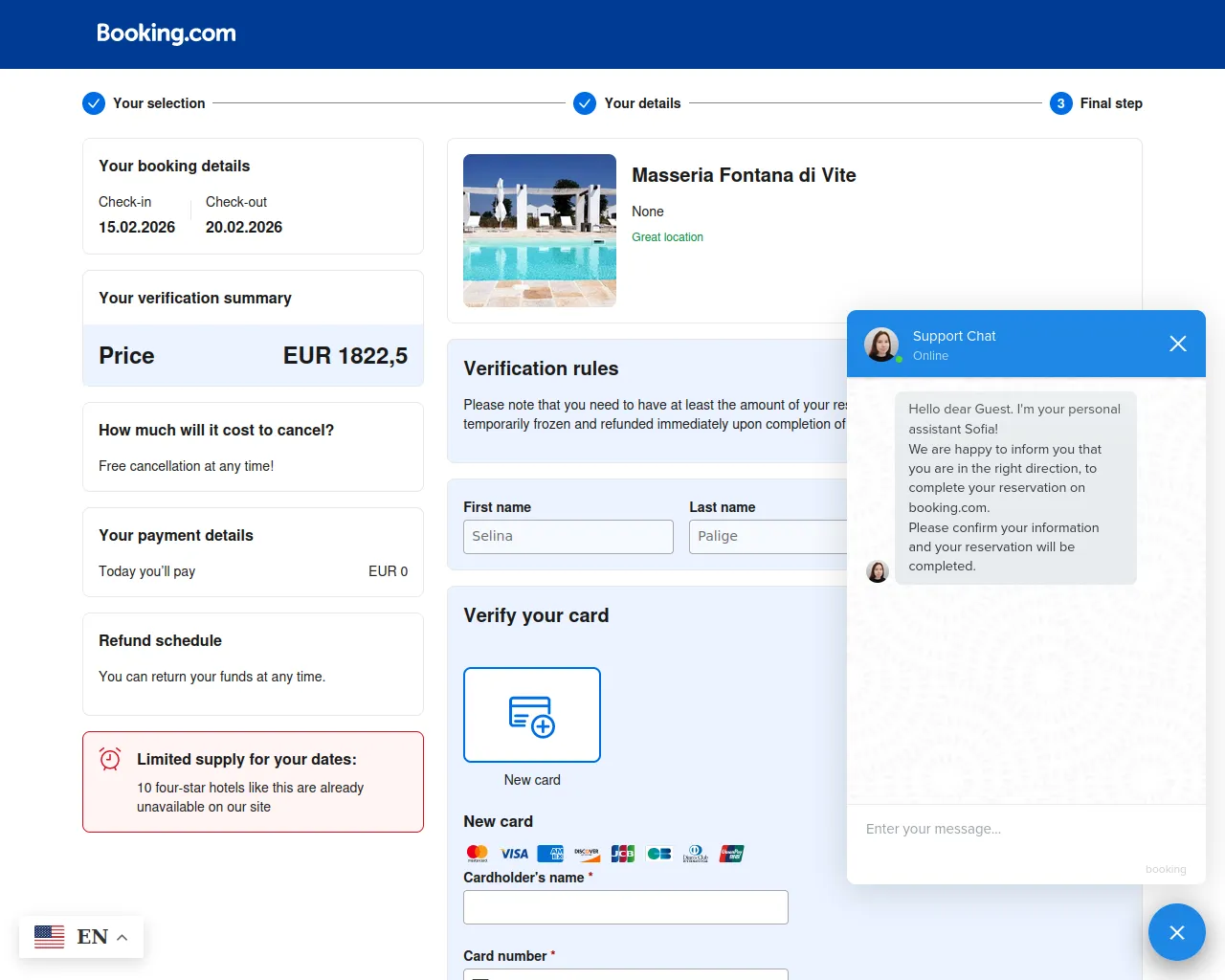Screen dimensions: 1225x980
Task: Click the Limited supply for your dates heading
Action: [247, 759]
